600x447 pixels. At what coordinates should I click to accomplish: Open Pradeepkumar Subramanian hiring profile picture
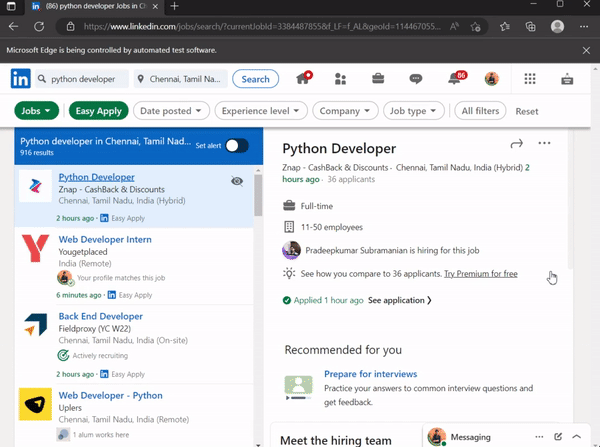pyautogui.click(x=292, y=250)
